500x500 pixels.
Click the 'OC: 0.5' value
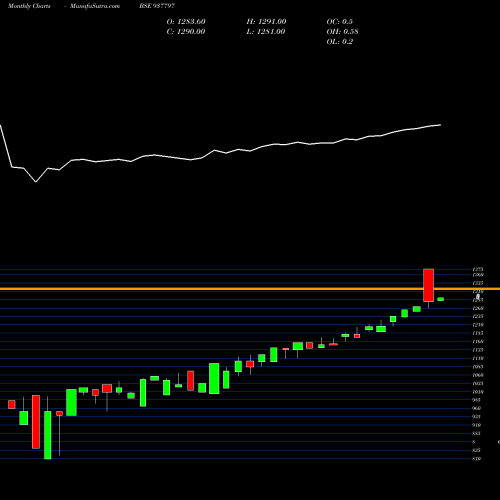pos(339,22)
